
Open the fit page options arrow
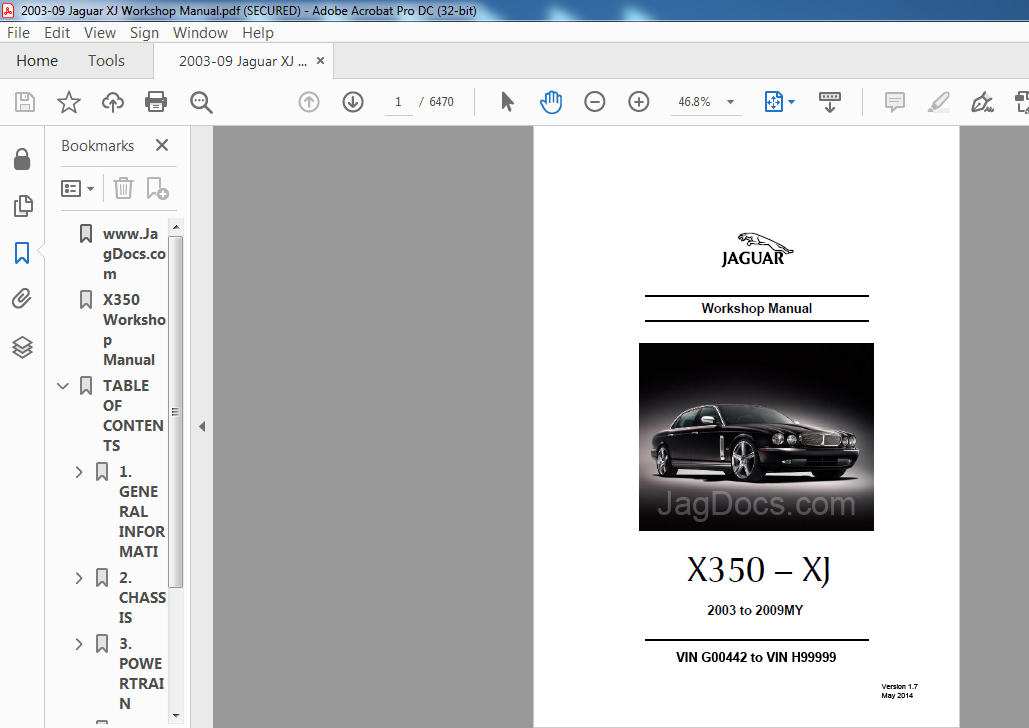791,102
